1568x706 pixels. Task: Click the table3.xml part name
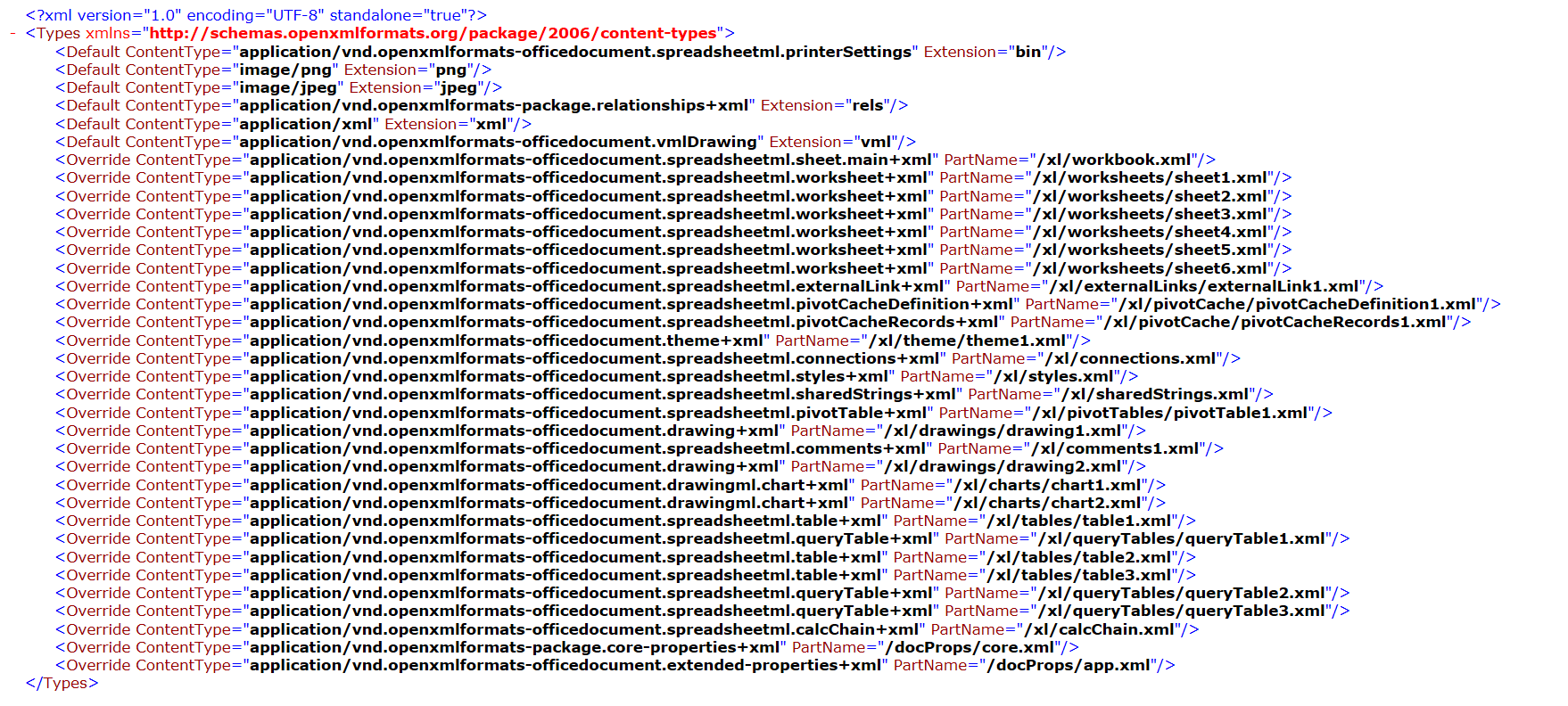coord(1080,575)
